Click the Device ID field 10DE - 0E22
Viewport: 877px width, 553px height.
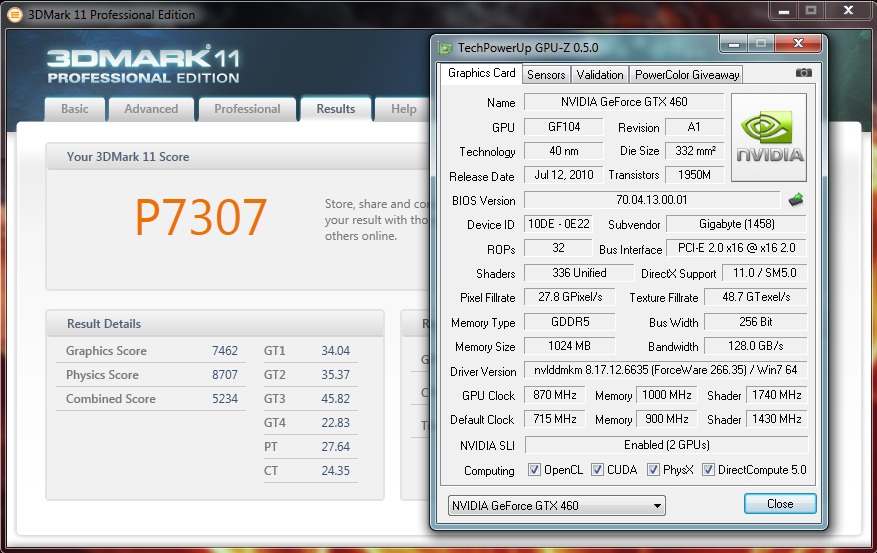point(558,224)
